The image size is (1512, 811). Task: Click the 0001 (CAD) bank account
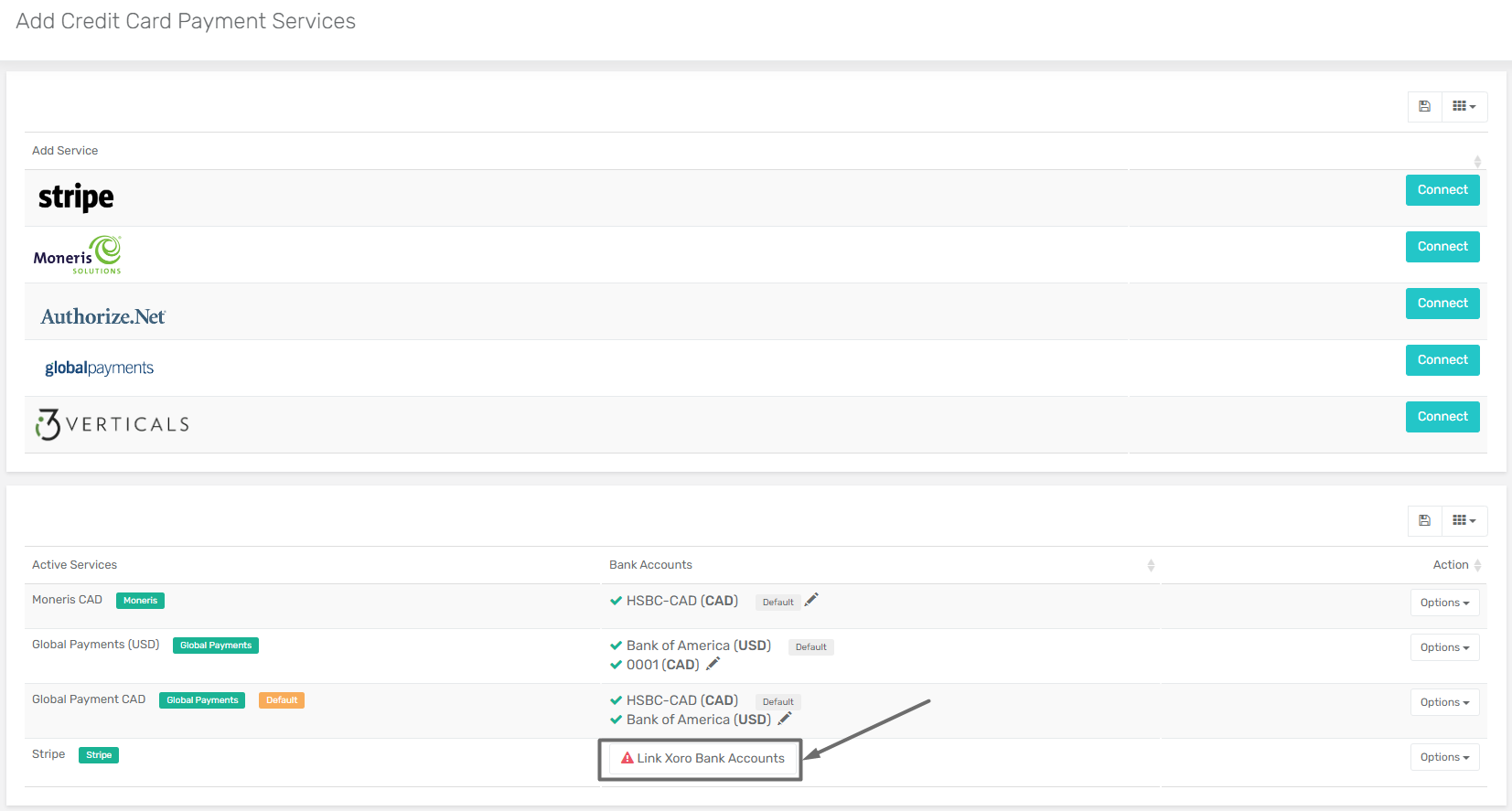click(662, 665)
